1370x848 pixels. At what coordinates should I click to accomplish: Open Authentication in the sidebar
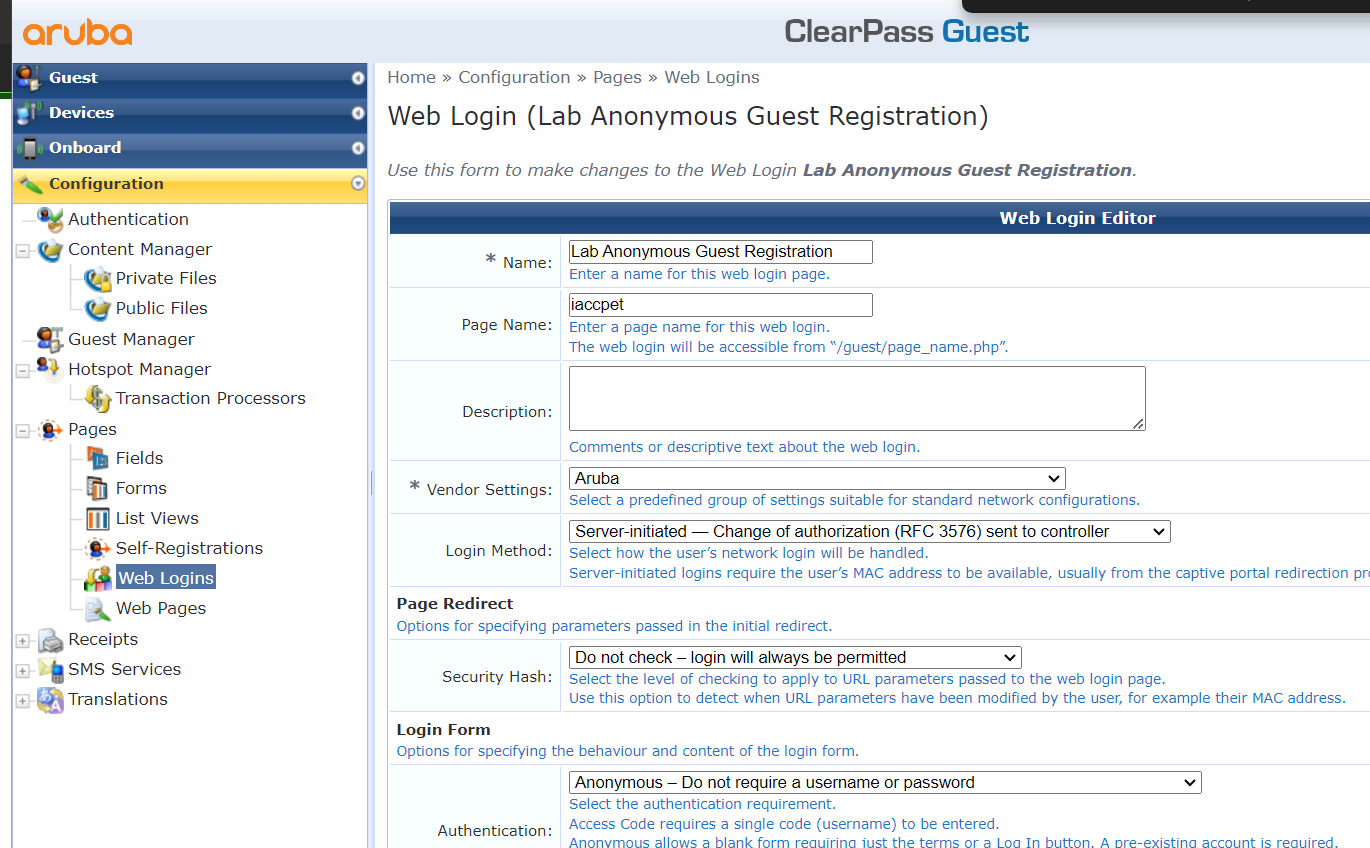coord(128,219)
